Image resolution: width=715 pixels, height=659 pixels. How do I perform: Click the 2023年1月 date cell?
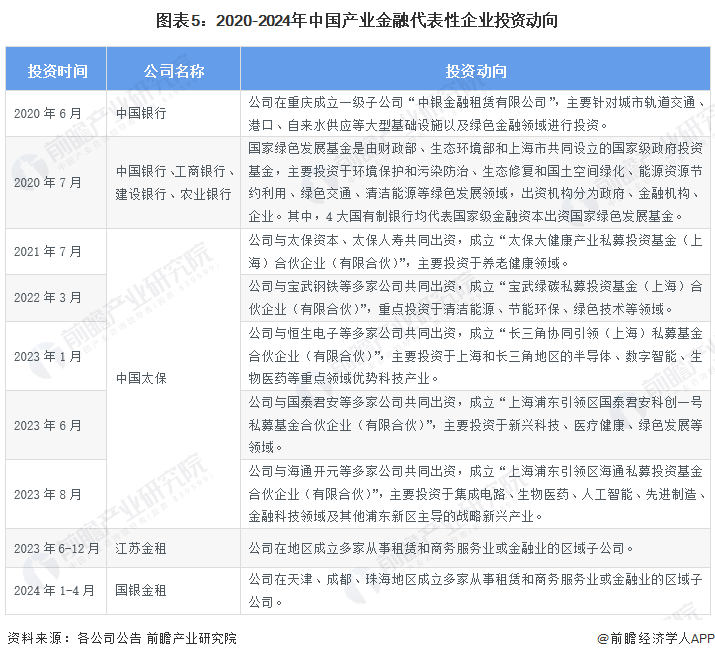[x=56, y=356]
